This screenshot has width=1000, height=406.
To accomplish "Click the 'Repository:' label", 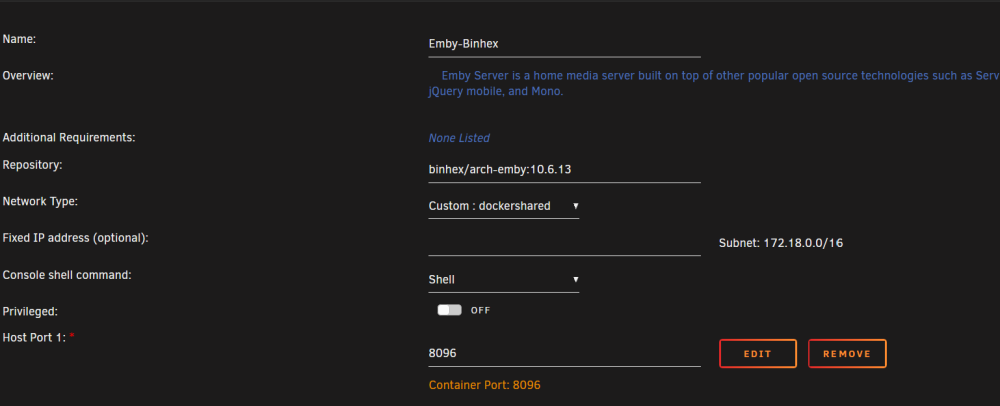I will click(x=32, y=165).
